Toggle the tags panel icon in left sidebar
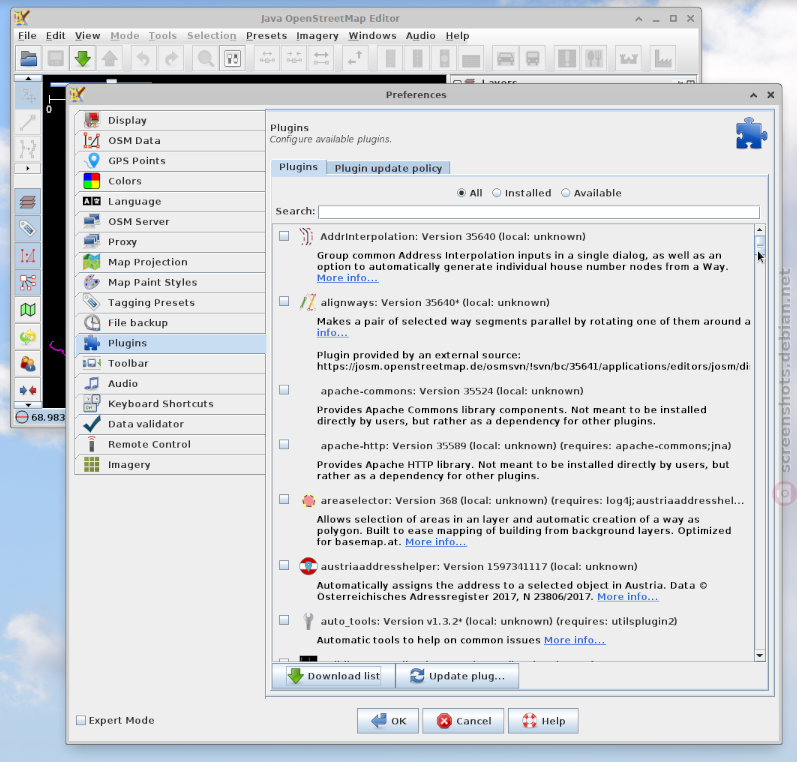797x762 pixels. [x=27, y=229]
